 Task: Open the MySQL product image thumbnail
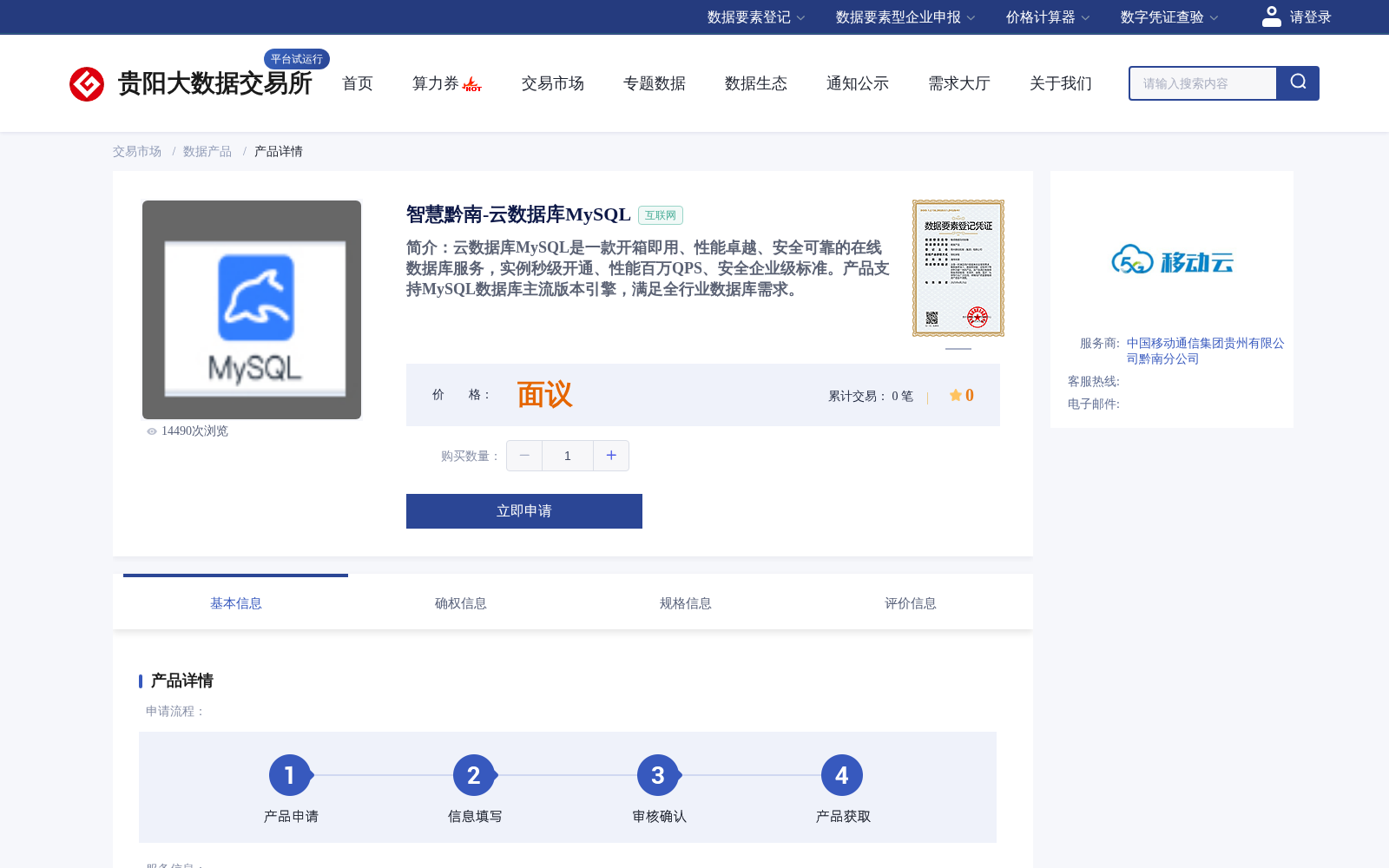click(252, 310)
